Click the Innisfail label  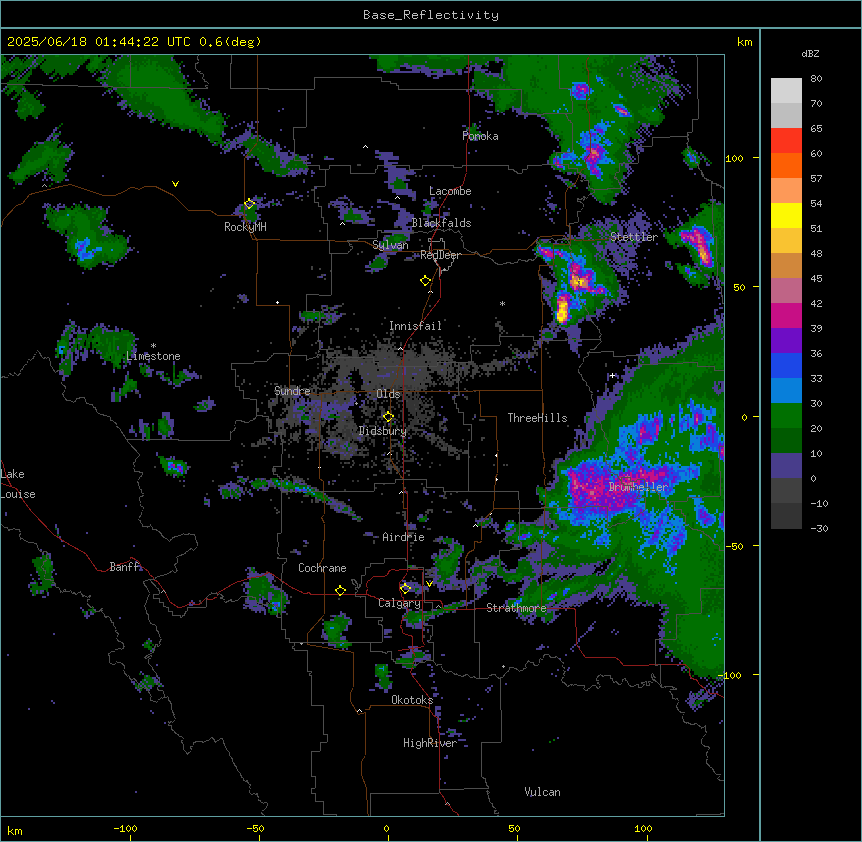[x=415, y=326]
